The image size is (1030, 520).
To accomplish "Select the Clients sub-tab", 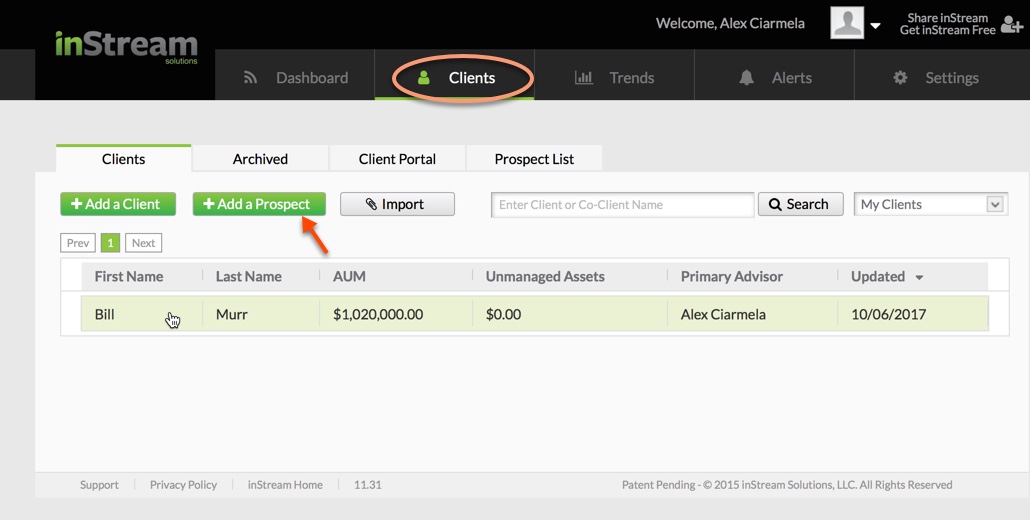I will pyautogui.click(x=123, y=159).
